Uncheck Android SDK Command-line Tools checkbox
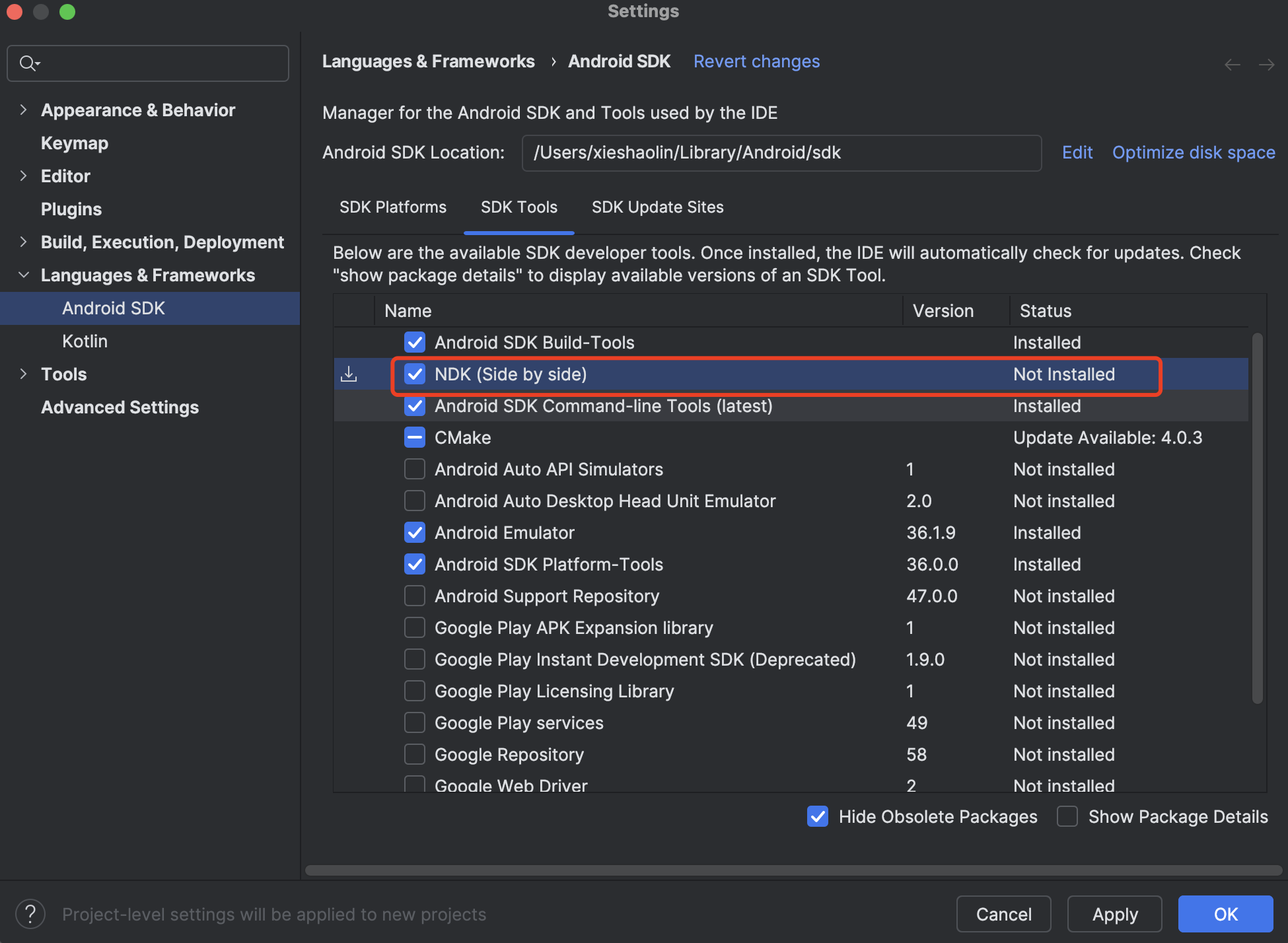 pos(415,406)
